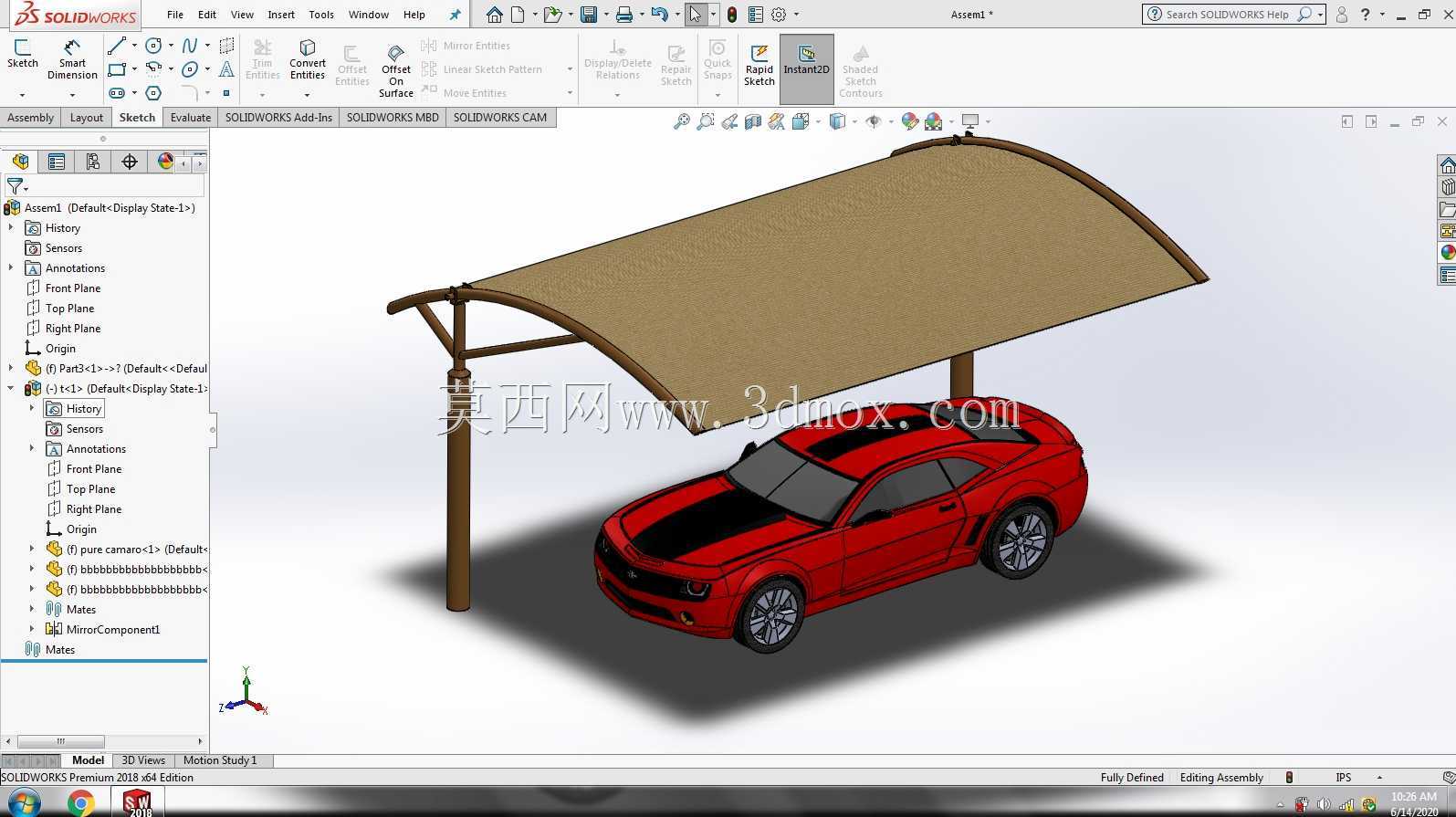Click the red Camaro car model
Viewport: 1456px width, 817px height.
[x=841, y=523]
